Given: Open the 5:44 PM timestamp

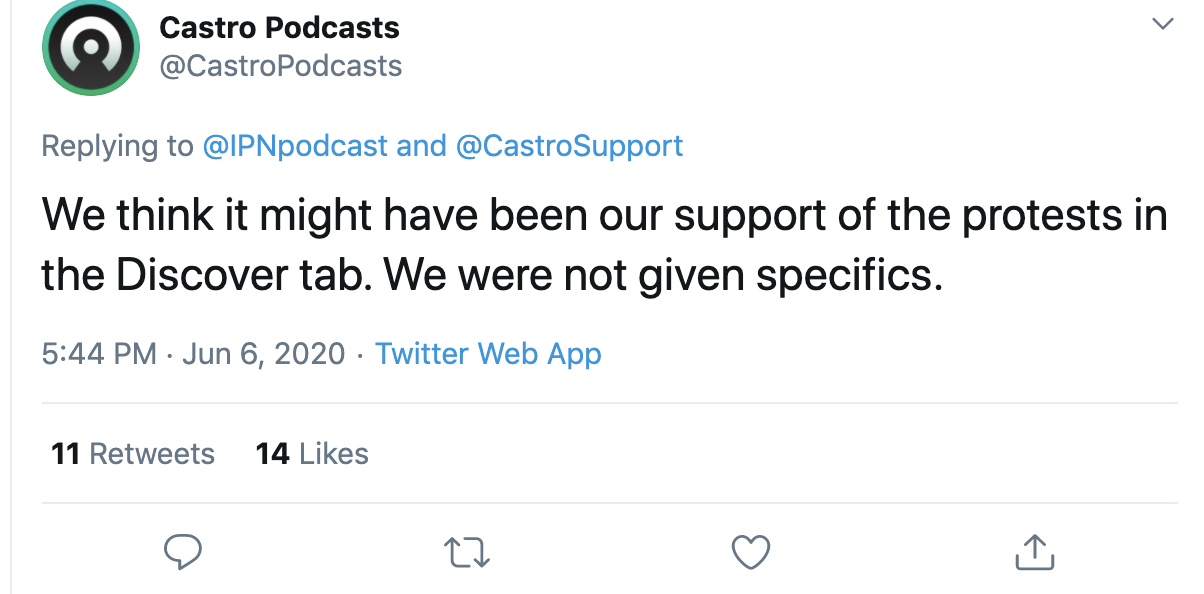Looking at the screenshot, I should coord(99,354).
